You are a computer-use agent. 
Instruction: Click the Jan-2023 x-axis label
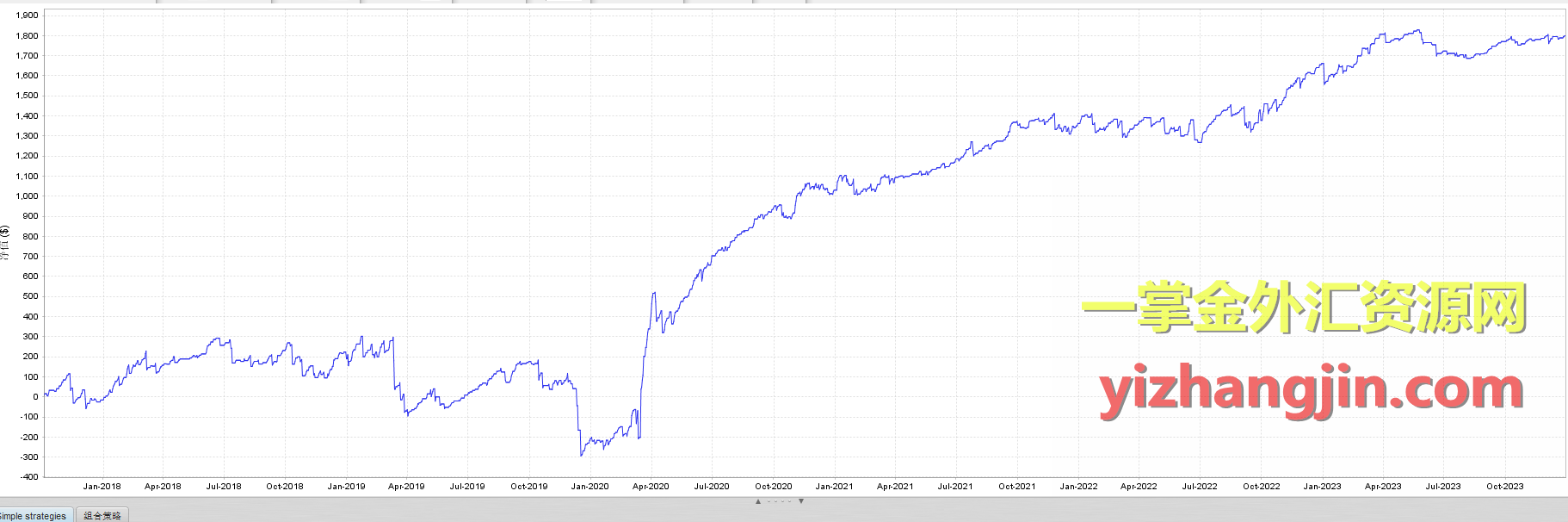(1322, 487)
